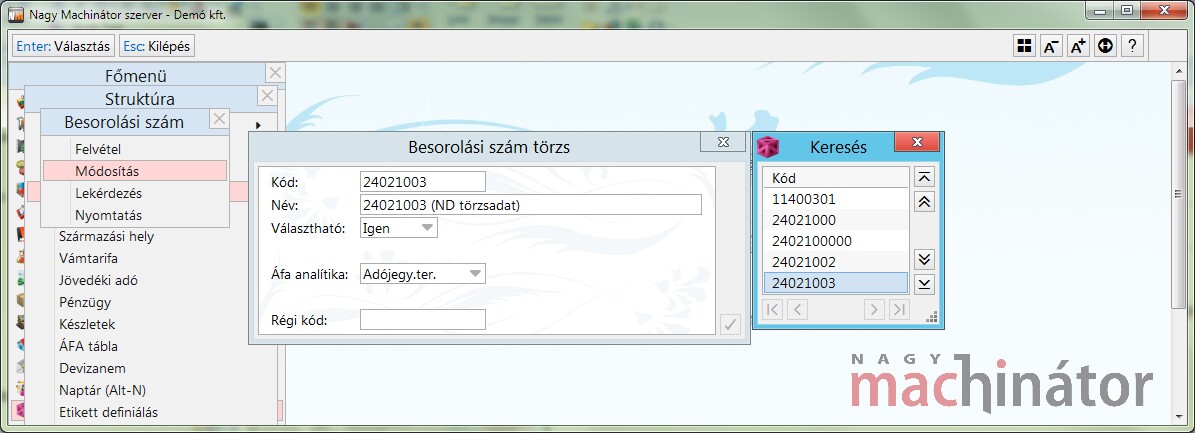Page down with double chevron in Keresés

tap(924, 259)
